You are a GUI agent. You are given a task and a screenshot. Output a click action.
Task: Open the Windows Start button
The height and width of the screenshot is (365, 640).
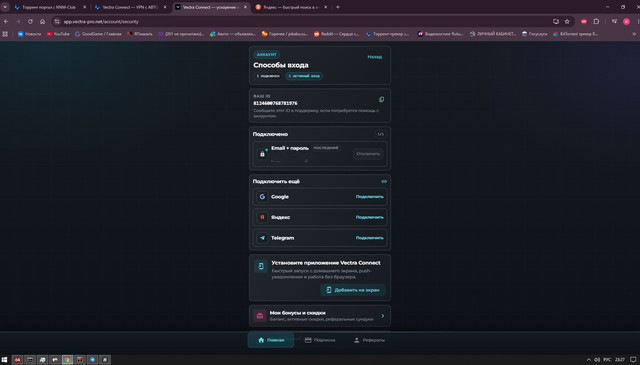4,360
